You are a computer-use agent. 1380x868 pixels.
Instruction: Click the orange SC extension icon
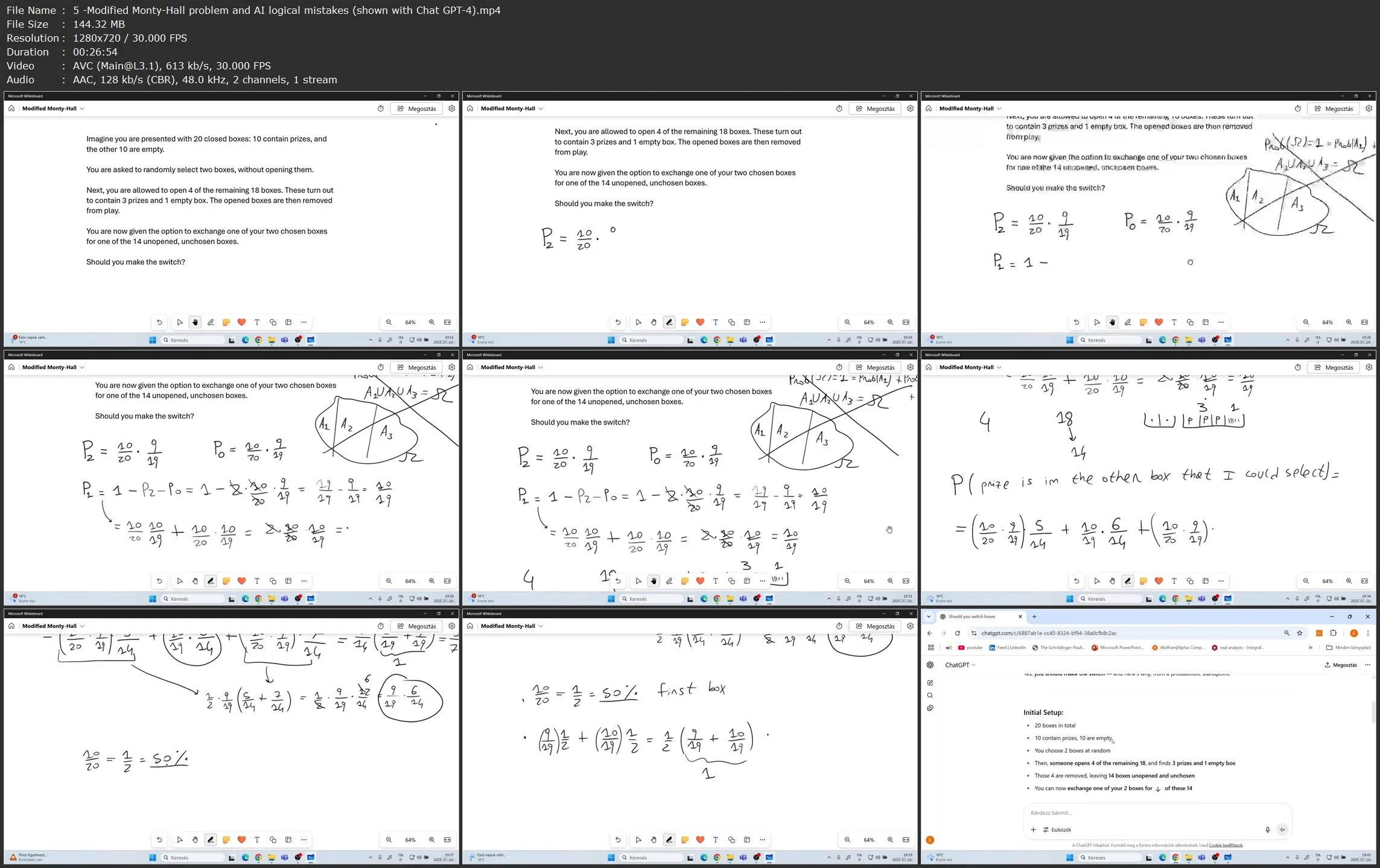click(x=1319, y=633)
